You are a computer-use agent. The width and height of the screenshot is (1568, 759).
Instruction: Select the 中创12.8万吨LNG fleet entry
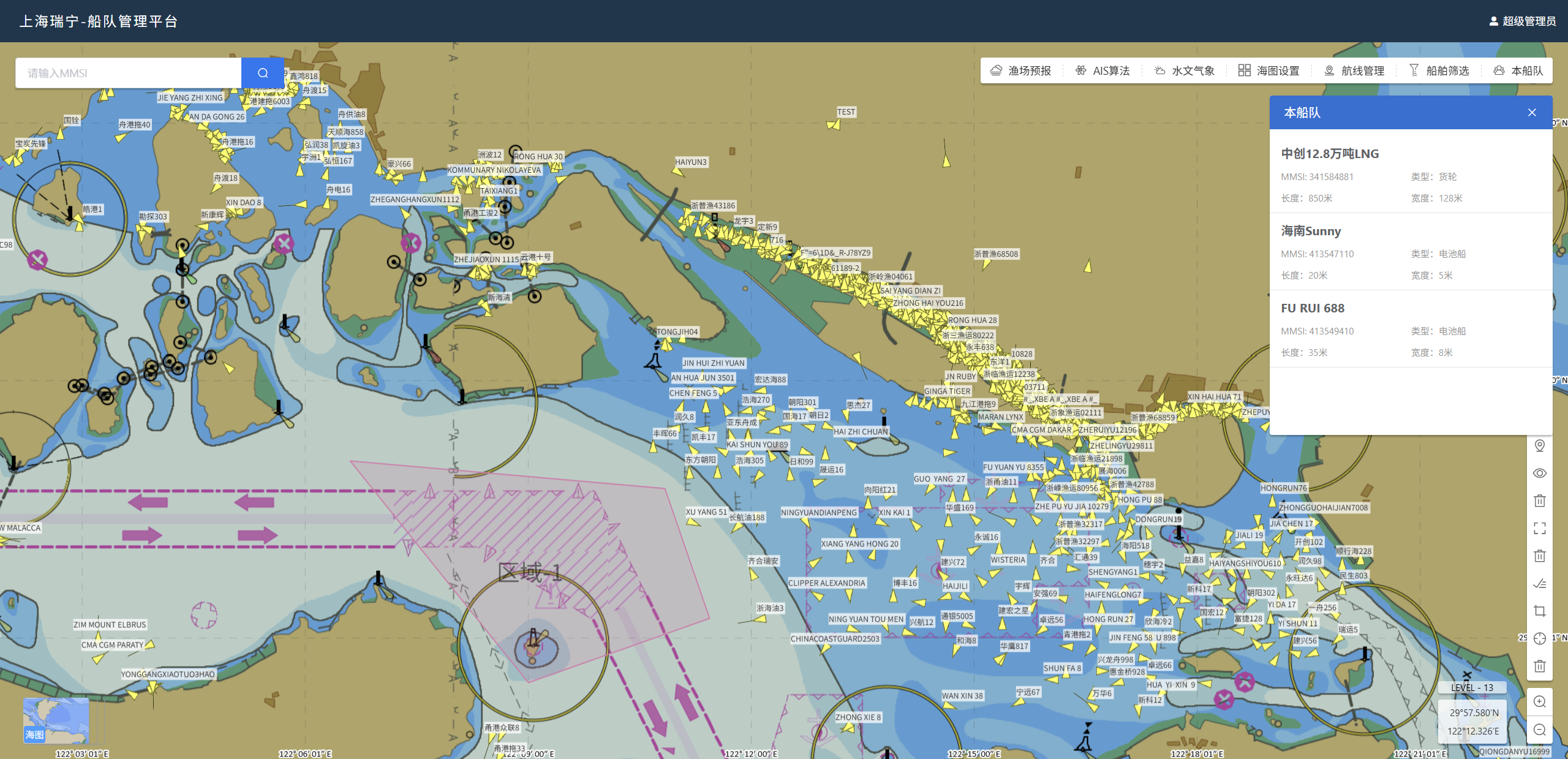tap(1411, 175)
